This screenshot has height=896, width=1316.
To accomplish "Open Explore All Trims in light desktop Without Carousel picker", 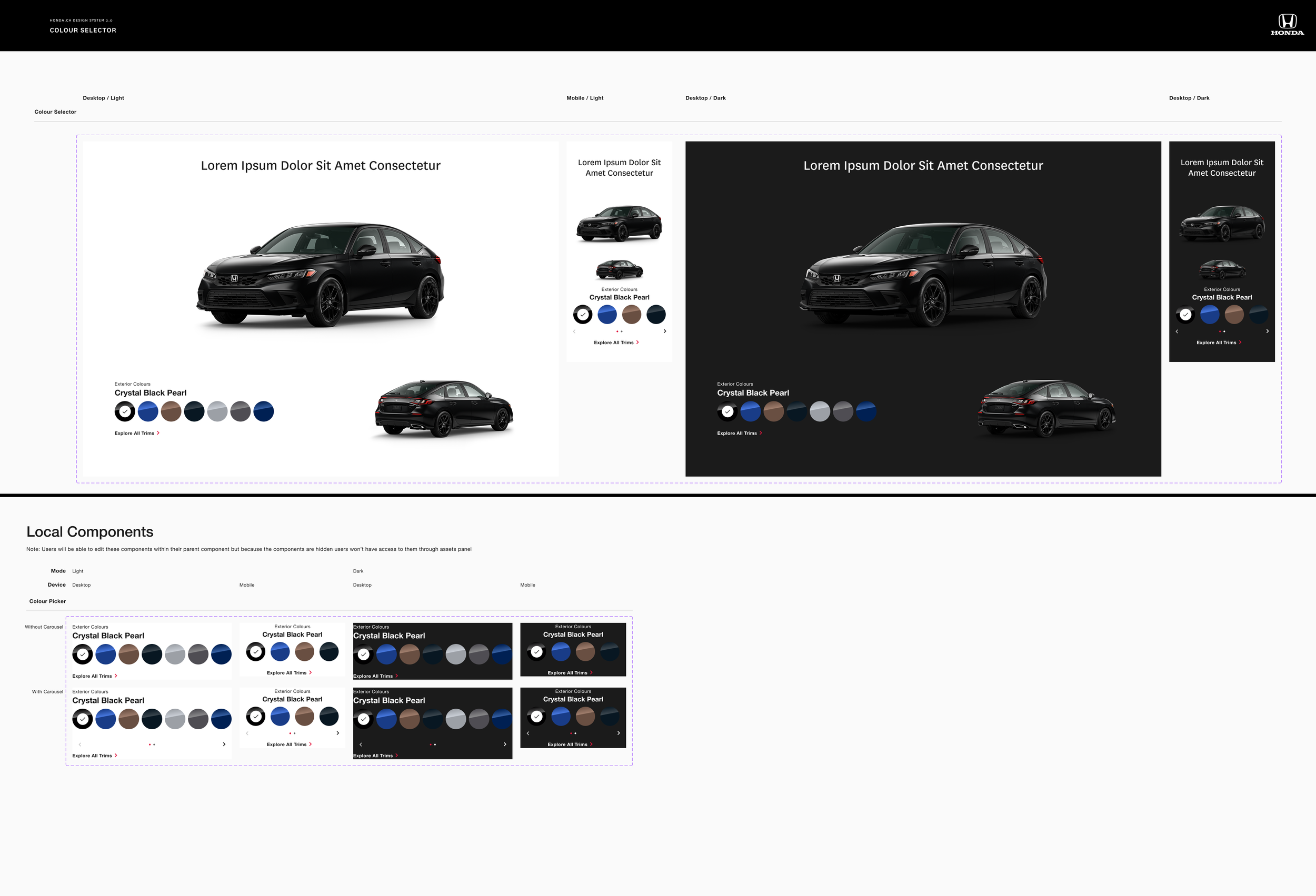I will coord(95,676).
